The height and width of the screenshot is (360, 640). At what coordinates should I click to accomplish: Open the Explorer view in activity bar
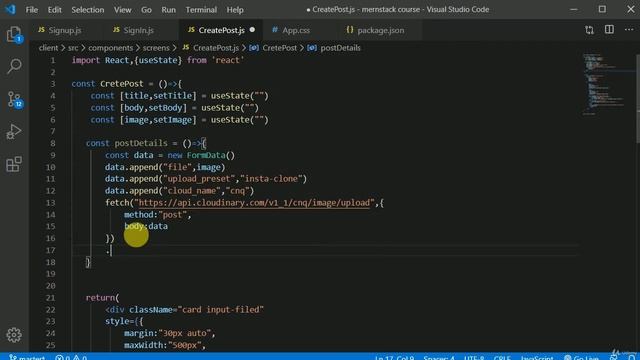14,34
